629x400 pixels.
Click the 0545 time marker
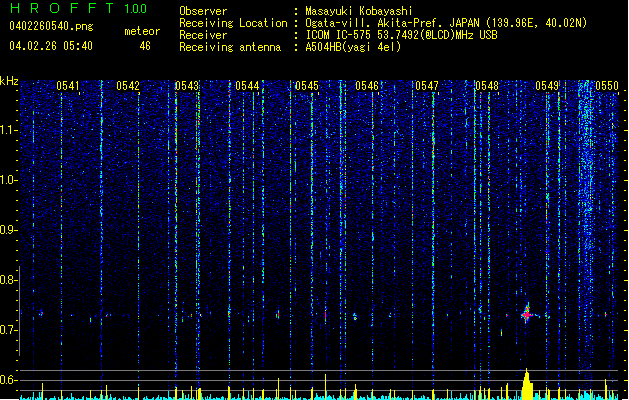point(307,86)
